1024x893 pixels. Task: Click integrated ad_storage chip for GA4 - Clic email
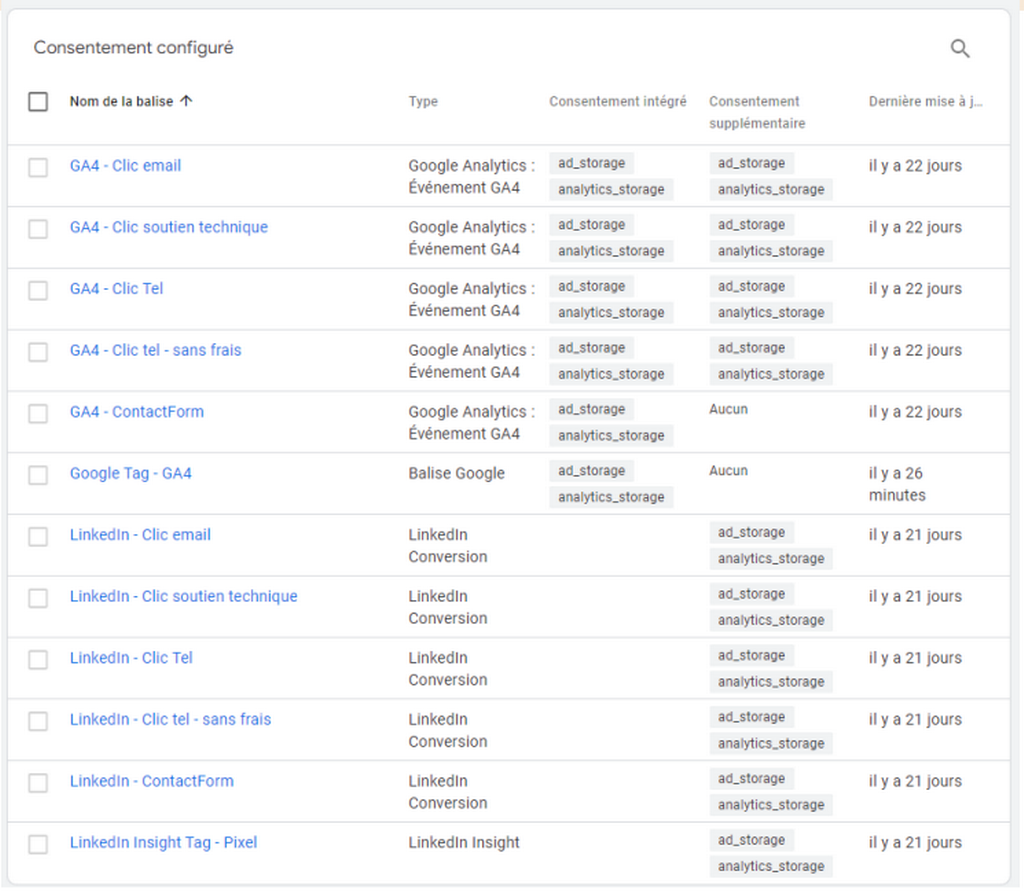[x=592, y=163]
